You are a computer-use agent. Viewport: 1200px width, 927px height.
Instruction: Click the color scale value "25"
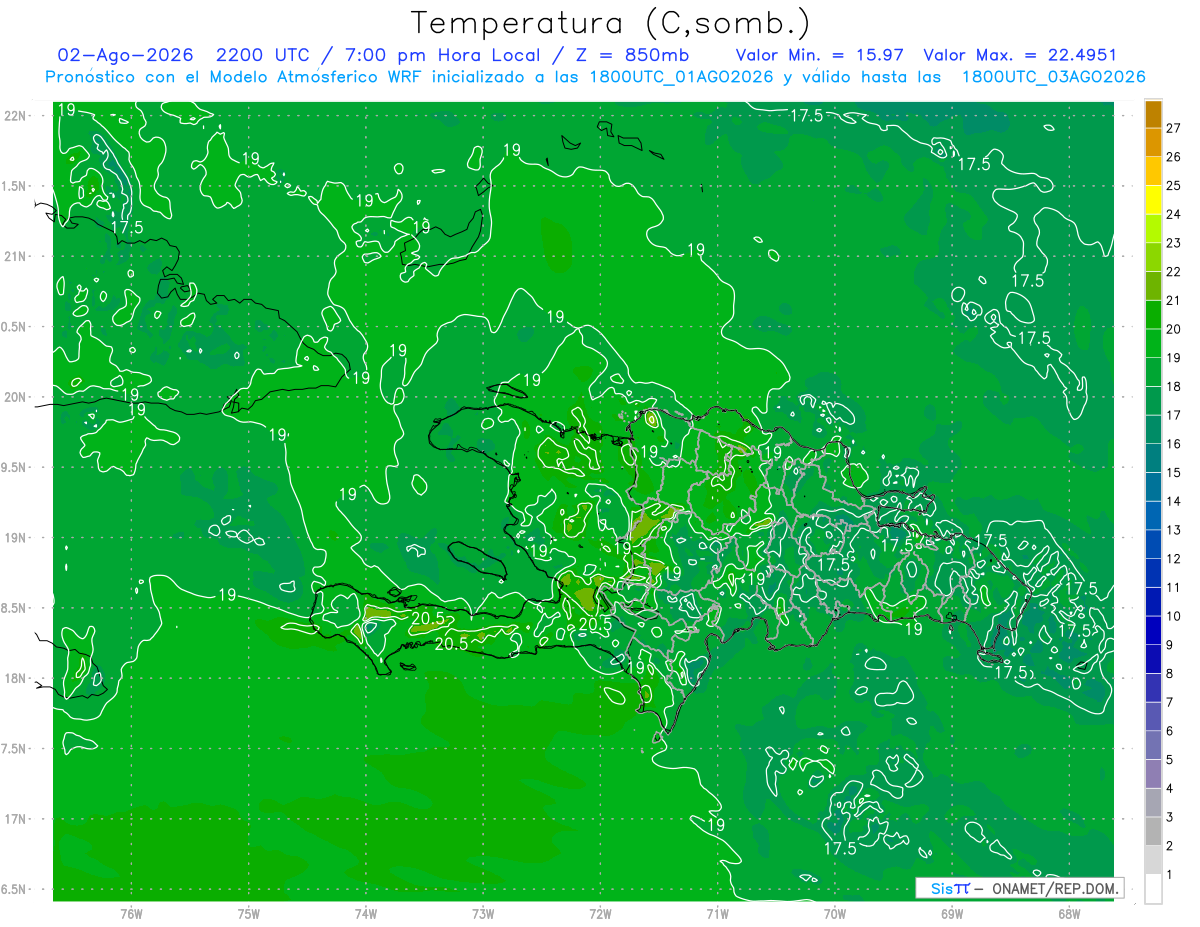point(1173,185)
